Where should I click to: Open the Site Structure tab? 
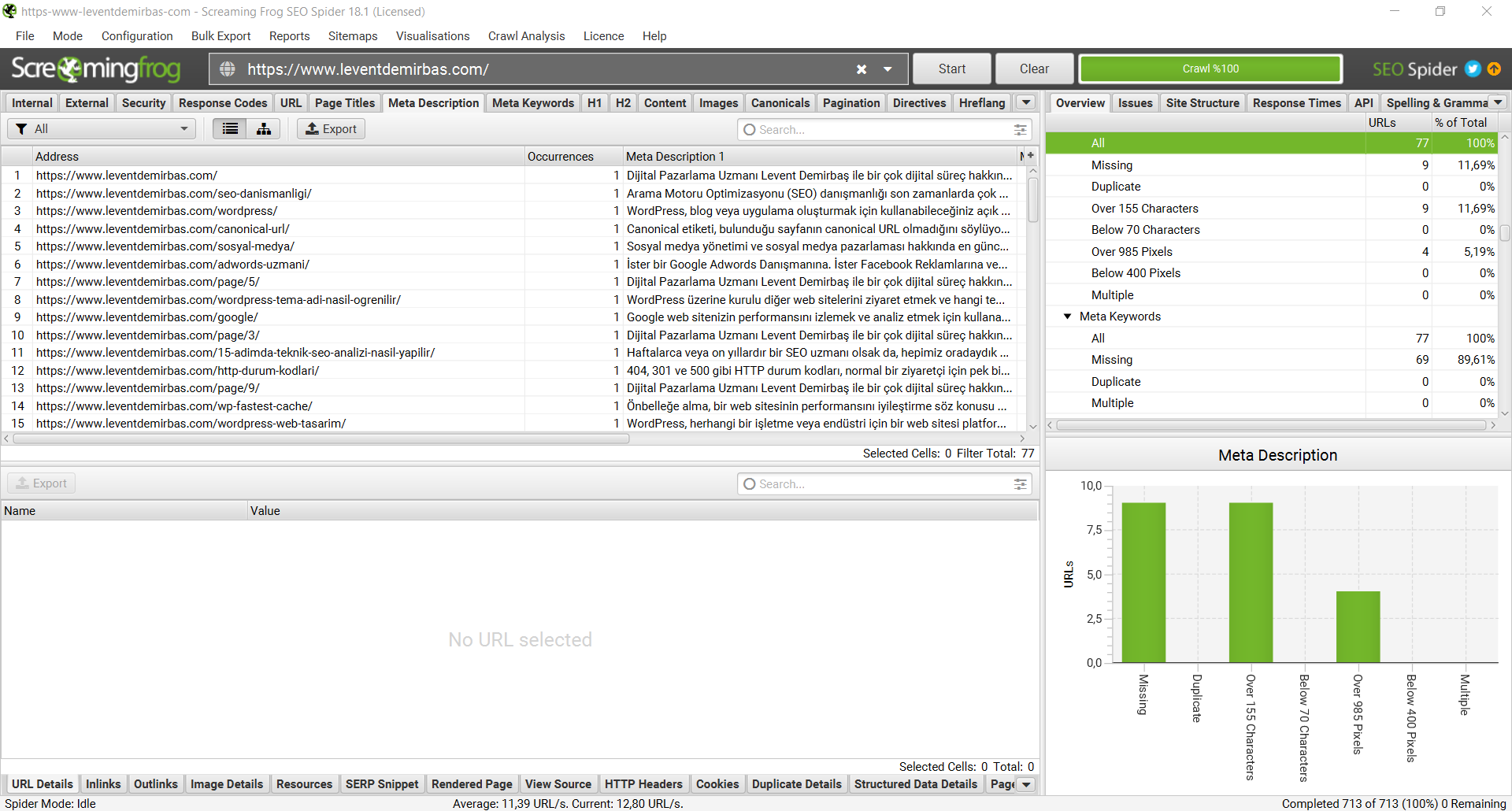pyautogui.click(x=1203, y=103)
